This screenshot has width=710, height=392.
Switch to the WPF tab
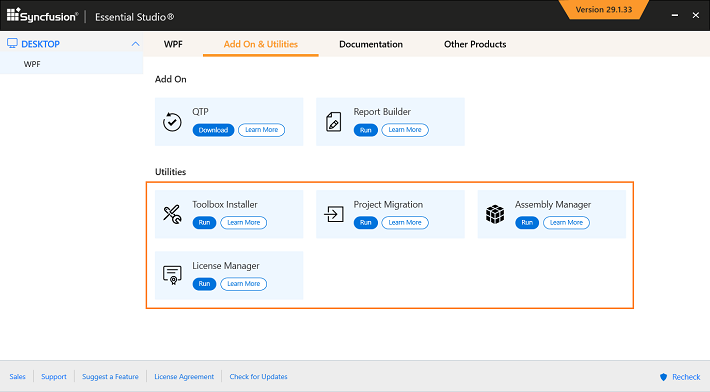tap(173, 44)
